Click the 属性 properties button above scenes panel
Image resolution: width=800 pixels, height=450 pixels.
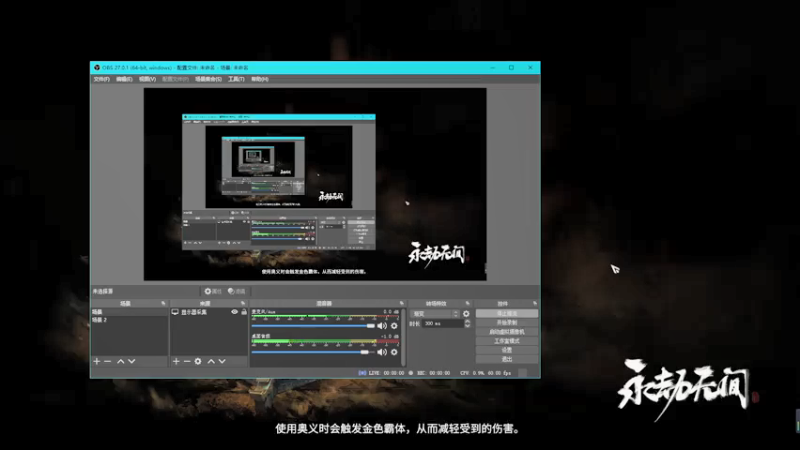click(x=213, y=291)
